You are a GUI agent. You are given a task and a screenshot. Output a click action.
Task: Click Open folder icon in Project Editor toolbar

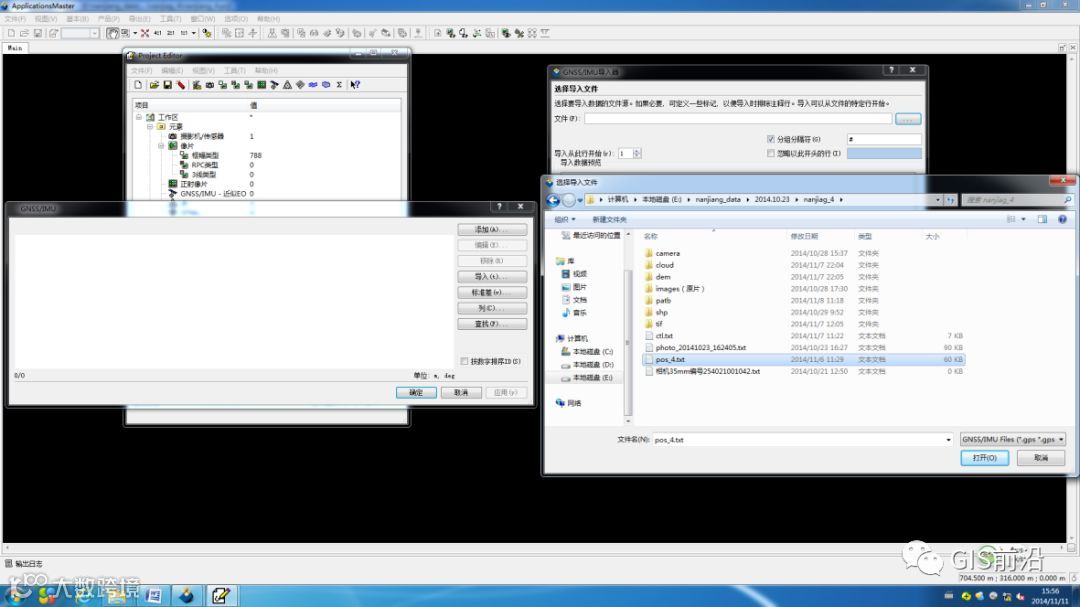pos(154,85)
